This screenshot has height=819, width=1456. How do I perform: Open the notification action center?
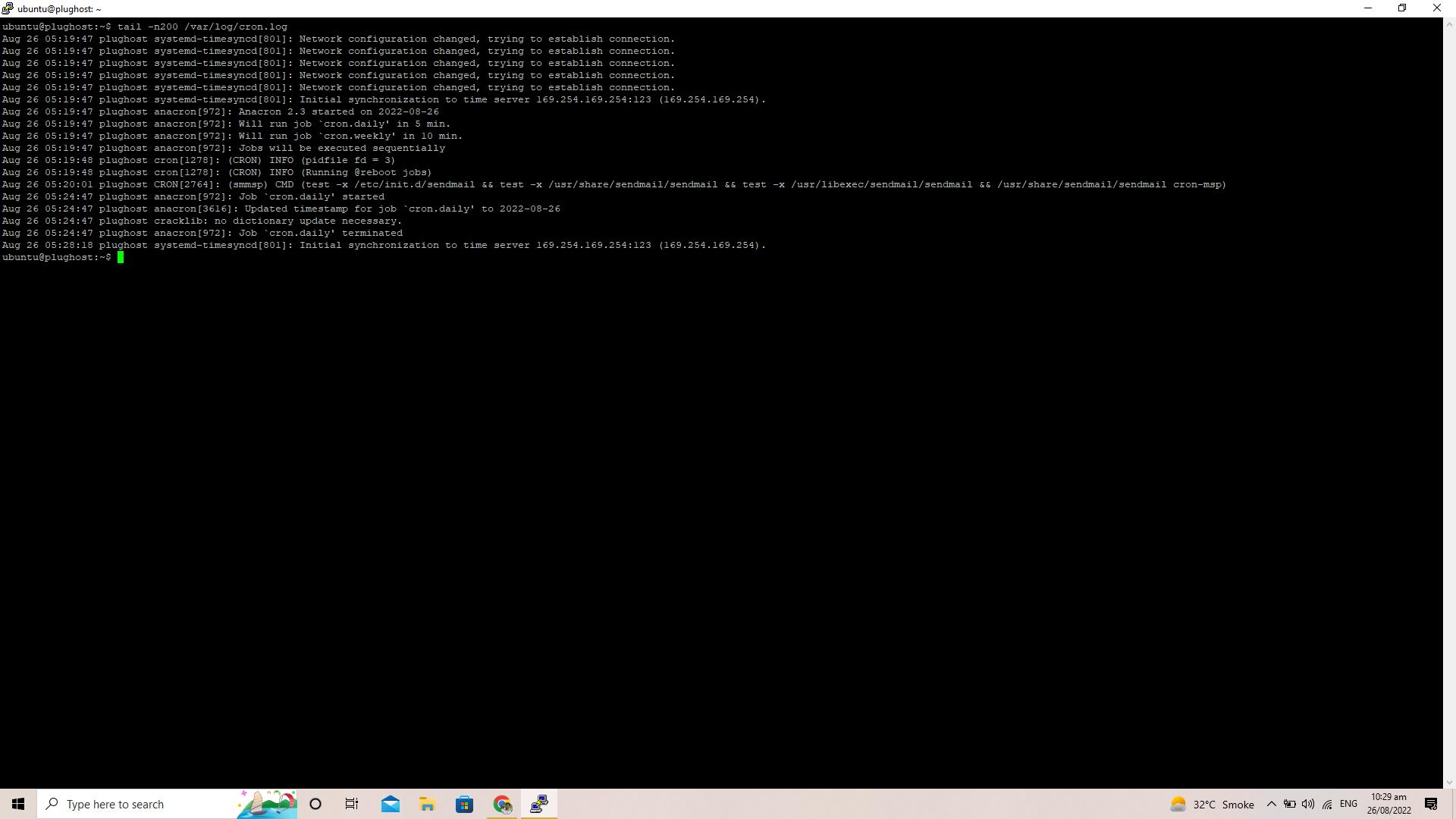coord(1431,804)
